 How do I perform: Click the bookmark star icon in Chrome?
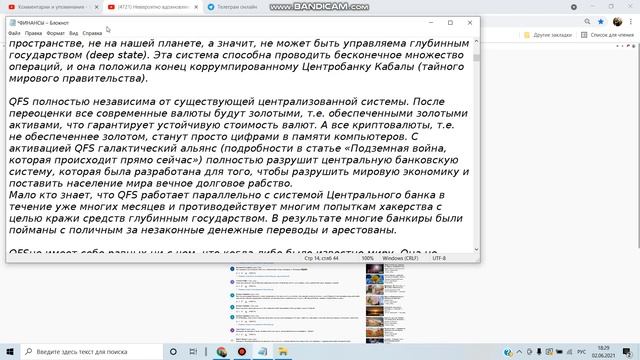pyautogui.click(x=601, y=21)
